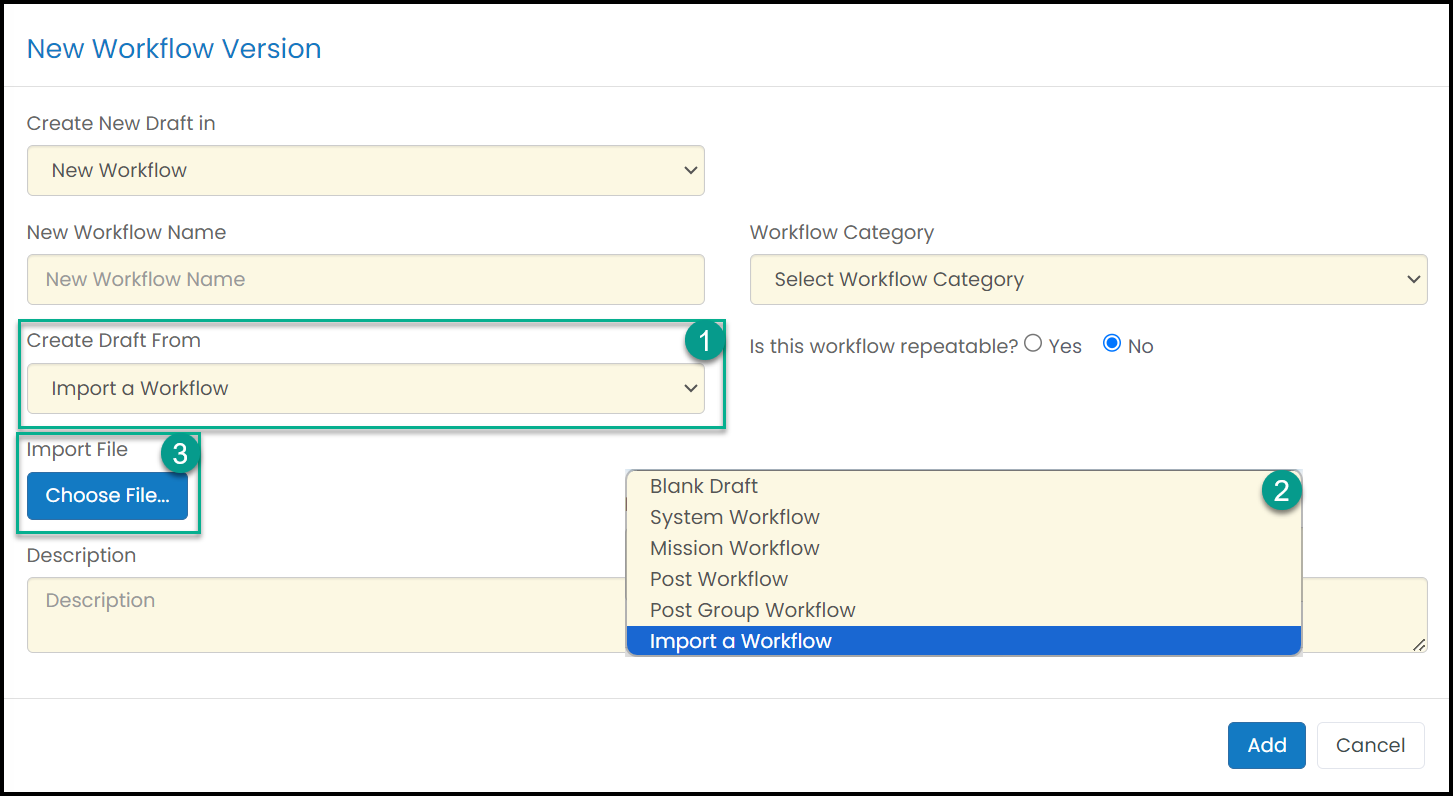Select Yes for repeatable workflow

click(x=1033, y=344)
